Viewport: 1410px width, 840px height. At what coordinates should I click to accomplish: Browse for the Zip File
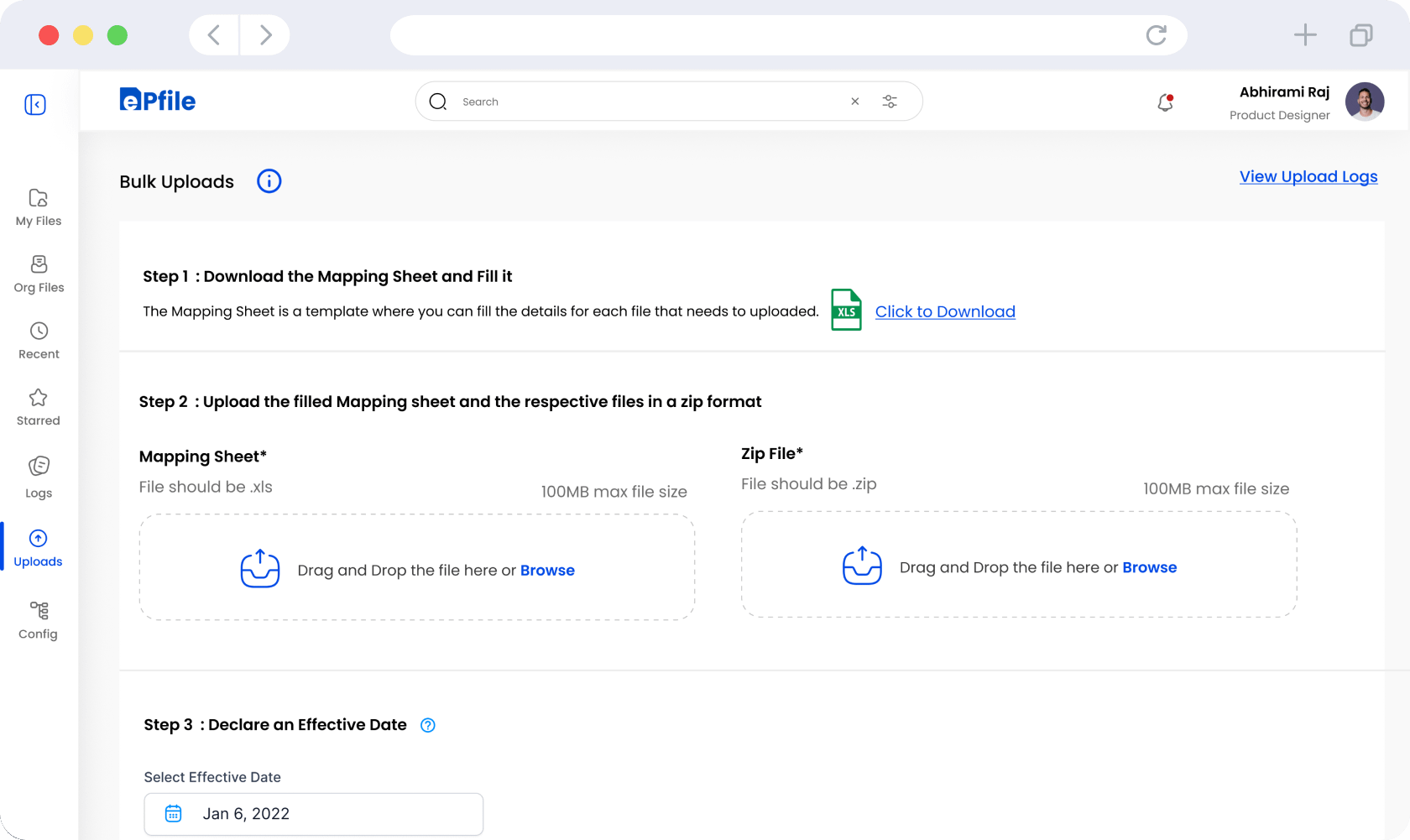click(1149, 567)
